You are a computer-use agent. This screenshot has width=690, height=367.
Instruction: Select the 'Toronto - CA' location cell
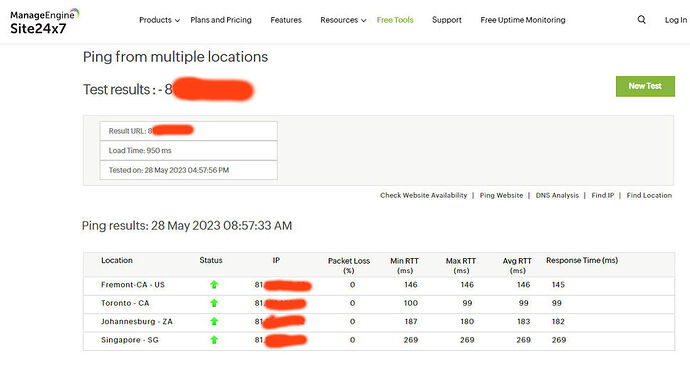point(125,303)
